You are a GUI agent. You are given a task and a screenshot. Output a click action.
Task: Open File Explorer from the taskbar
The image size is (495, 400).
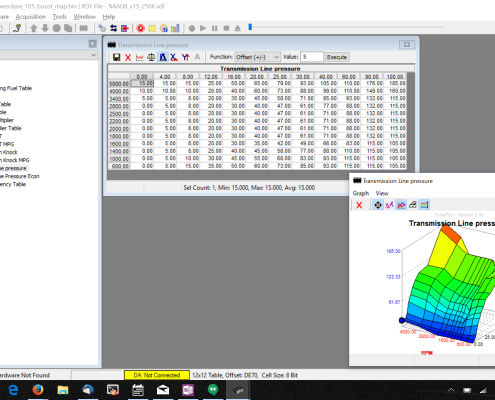pos(63,390)
